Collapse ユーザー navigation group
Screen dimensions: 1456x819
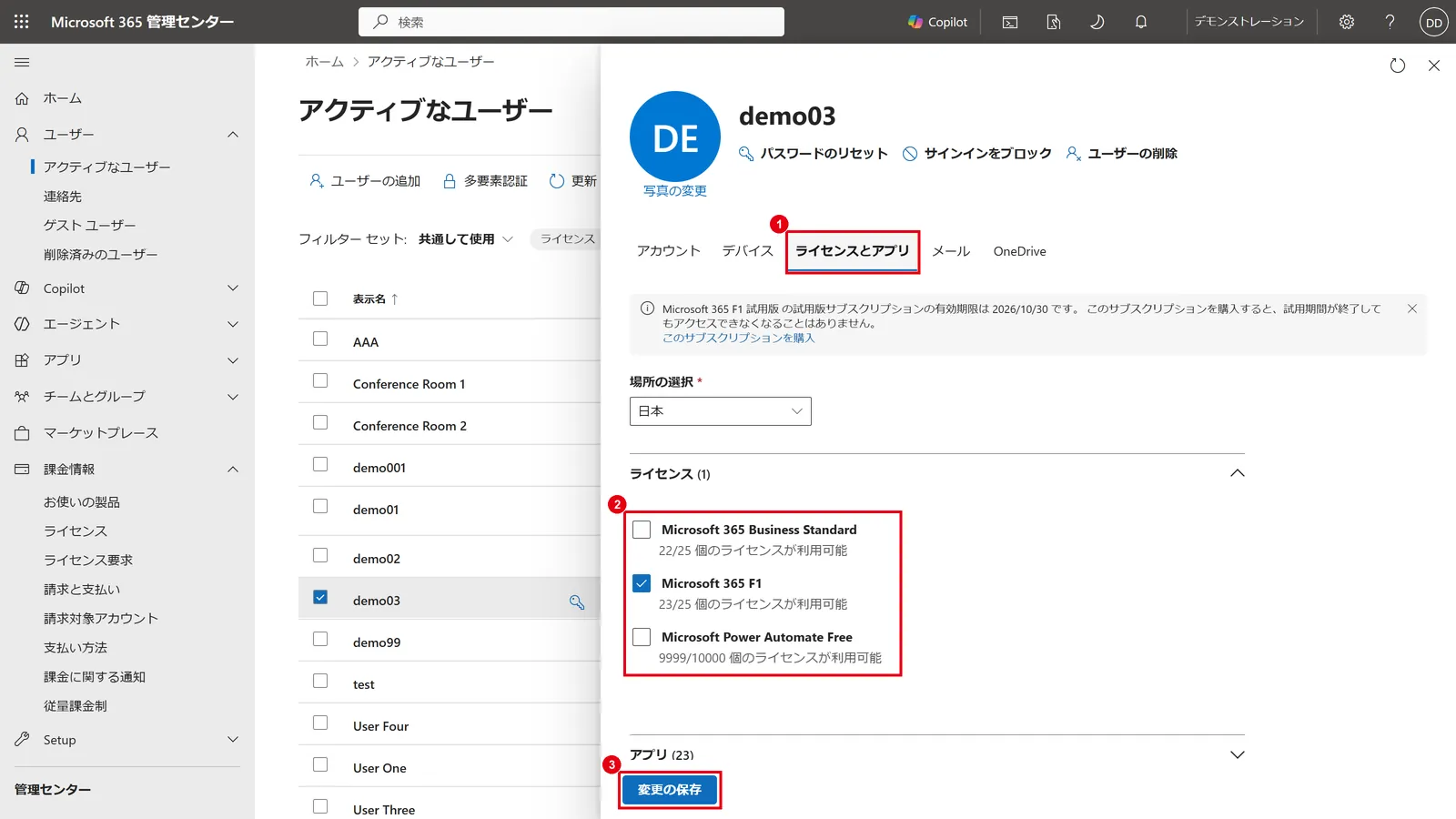233,135
